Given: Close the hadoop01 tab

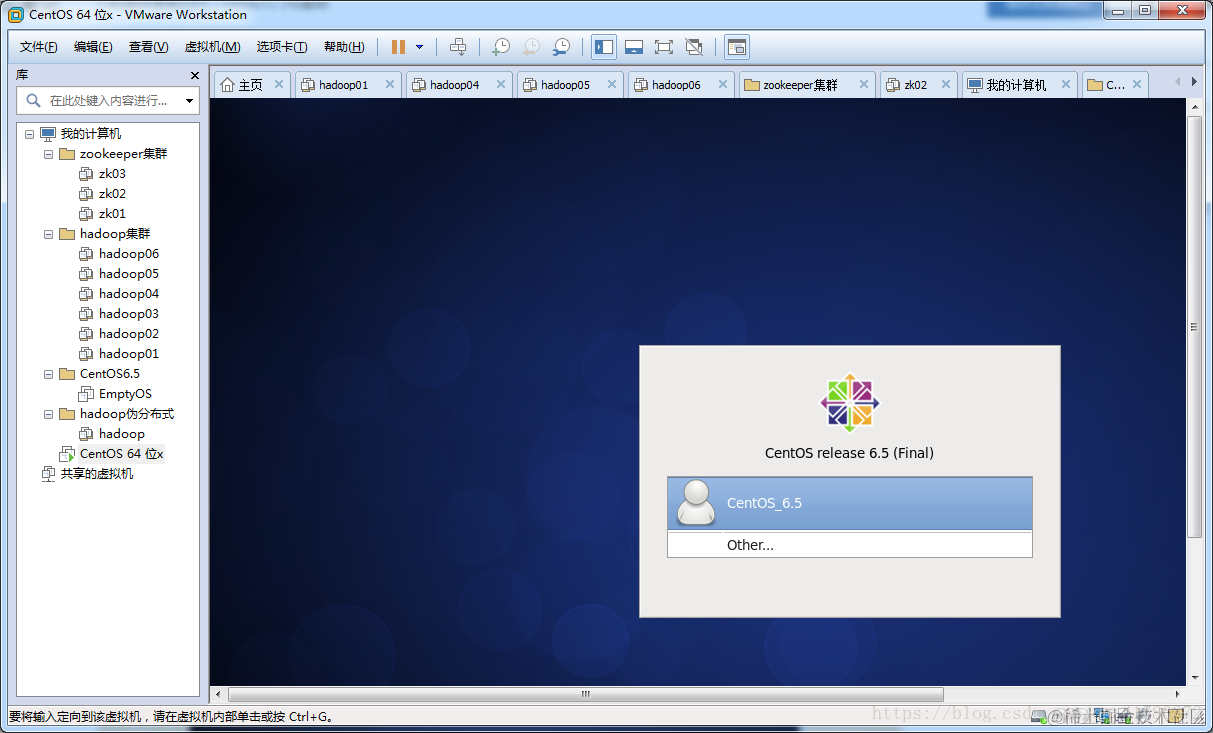Looking at the screenshot, I should tap(390, 85).
